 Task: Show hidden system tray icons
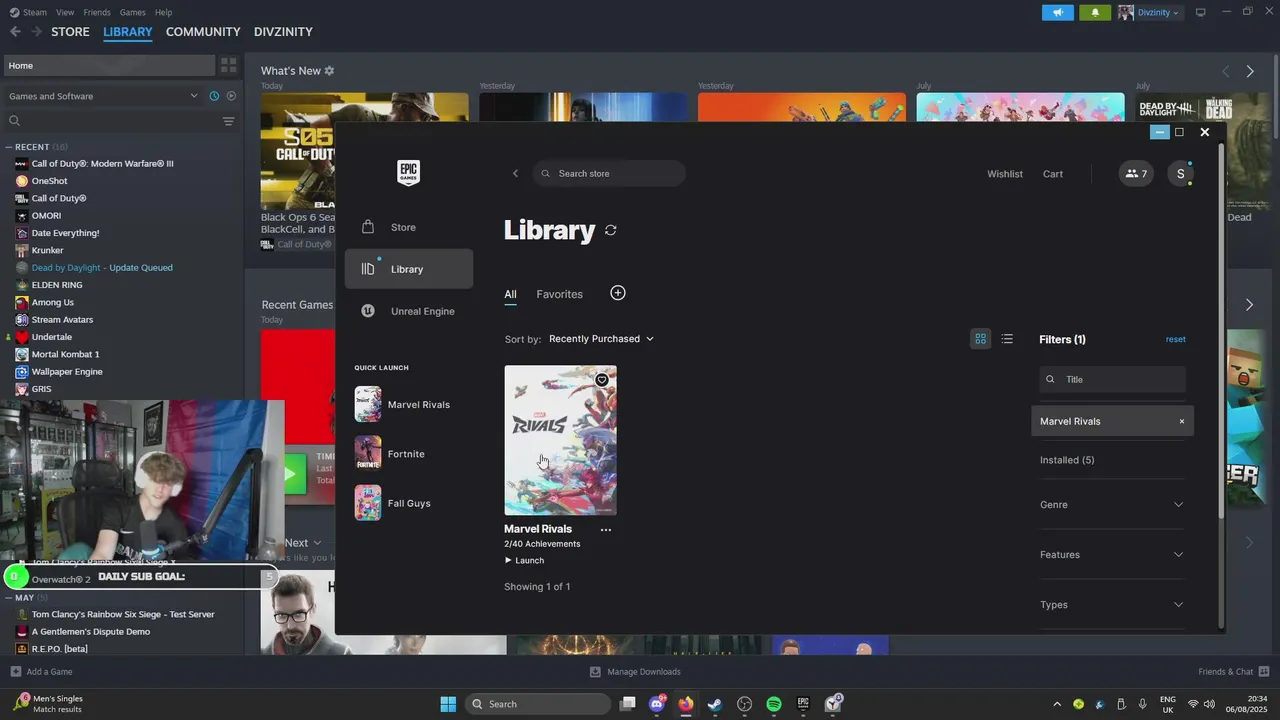point(1058,704)
